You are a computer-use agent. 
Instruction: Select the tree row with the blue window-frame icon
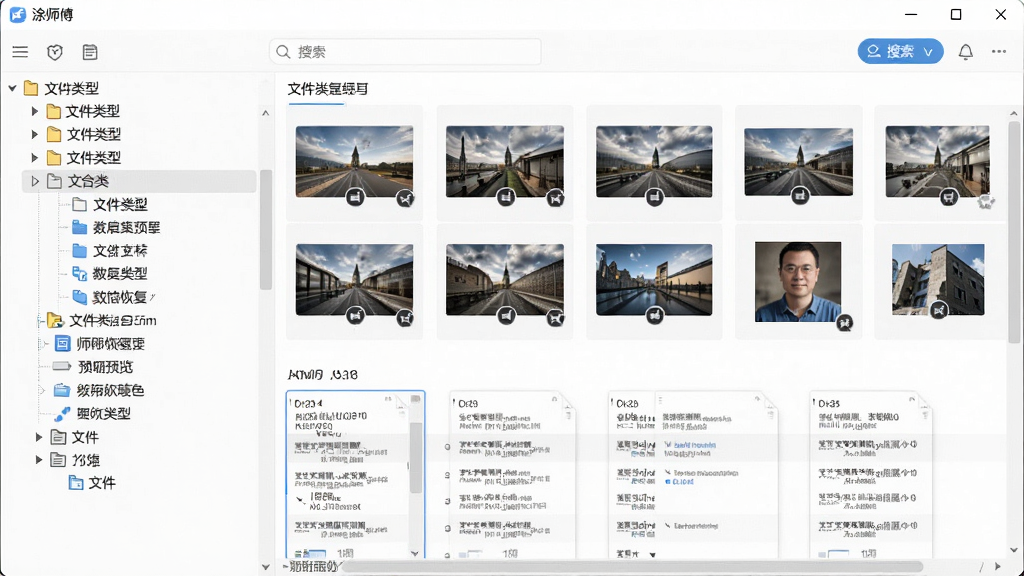click(x=99, y=344)
